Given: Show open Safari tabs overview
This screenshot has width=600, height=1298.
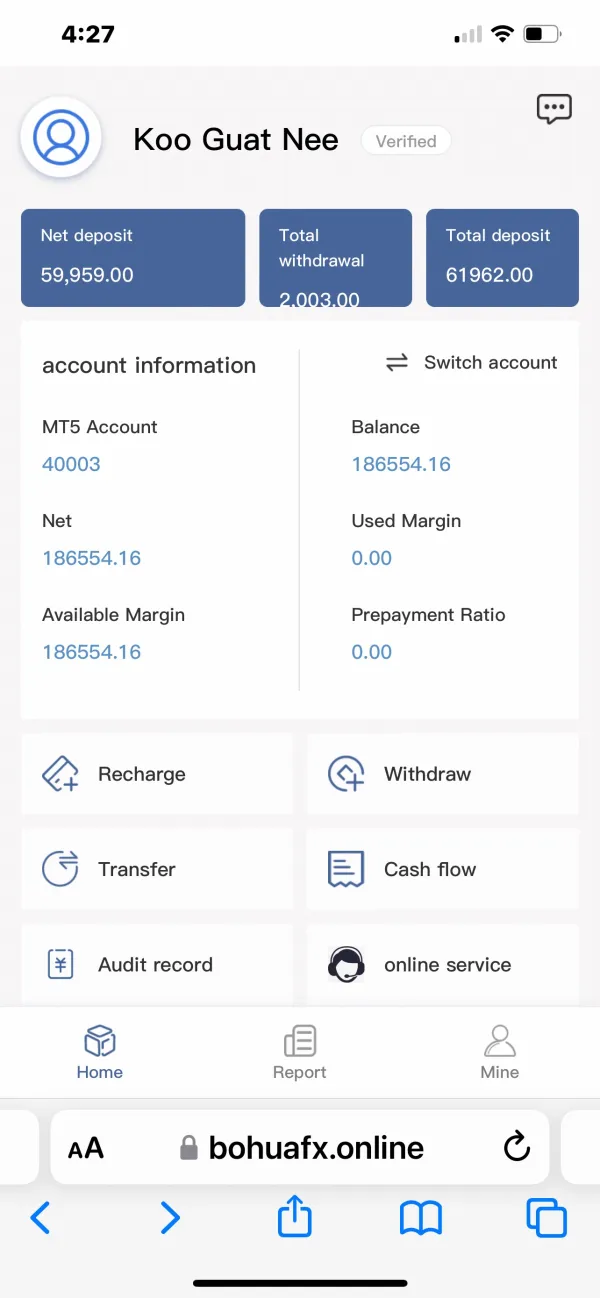Looking at the screenshot, I should (x=546, y=1218).
